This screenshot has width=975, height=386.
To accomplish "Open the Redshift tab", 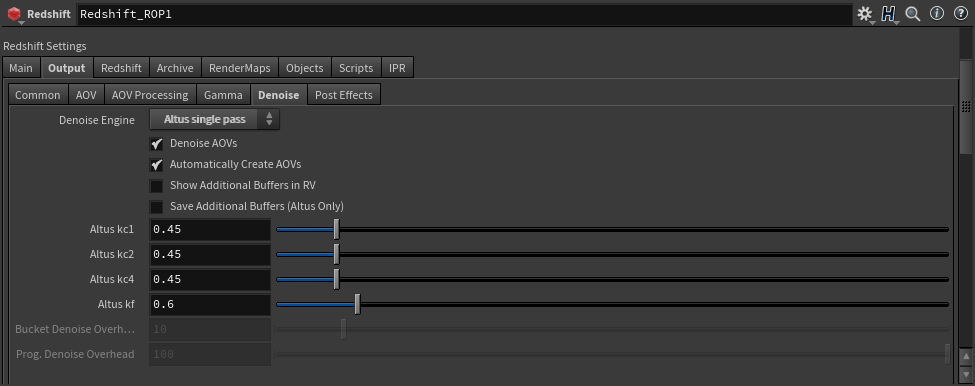I will tap(121, 68).
